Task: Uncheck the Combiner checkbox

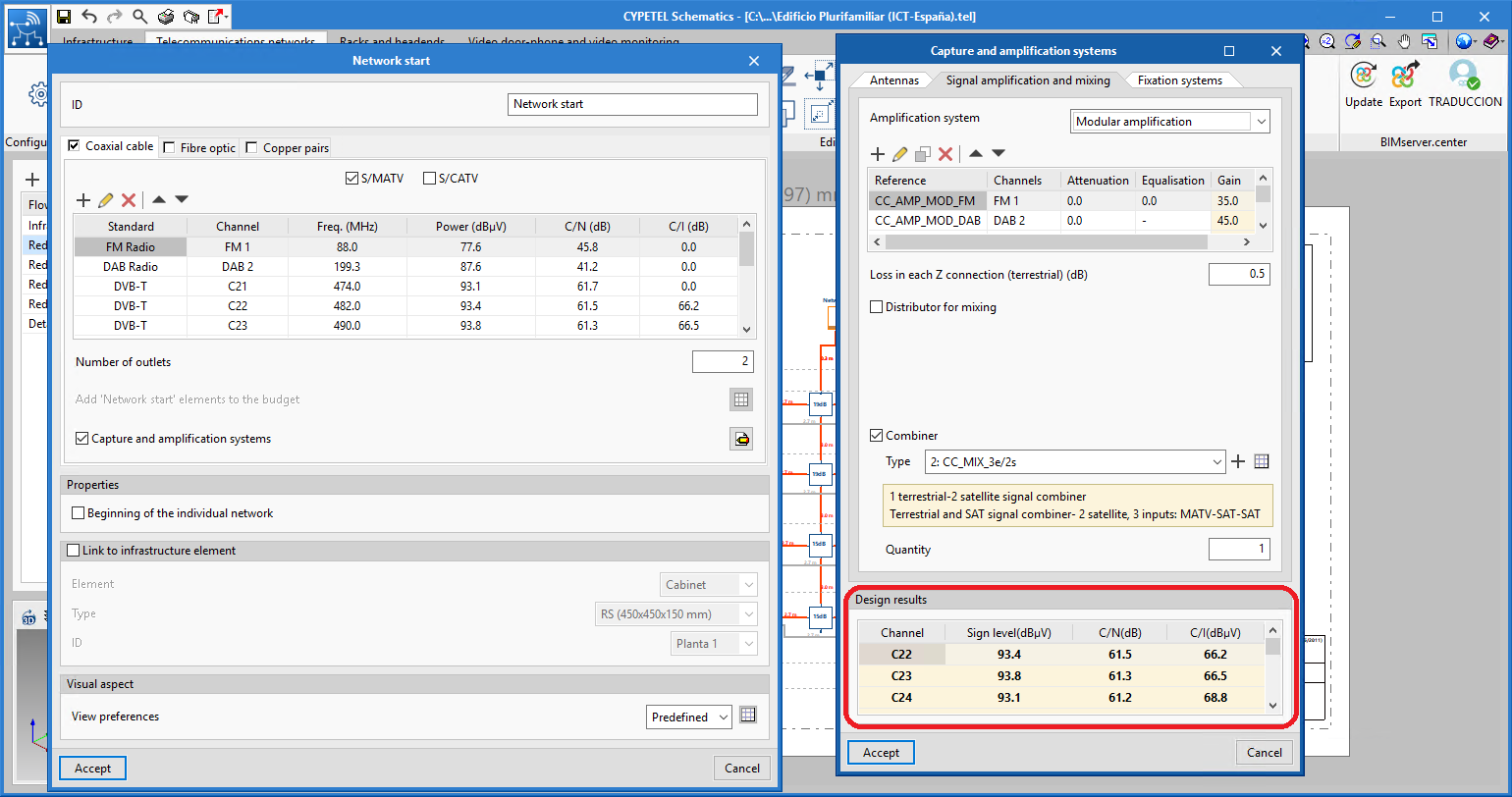Action: click(877, 436)
